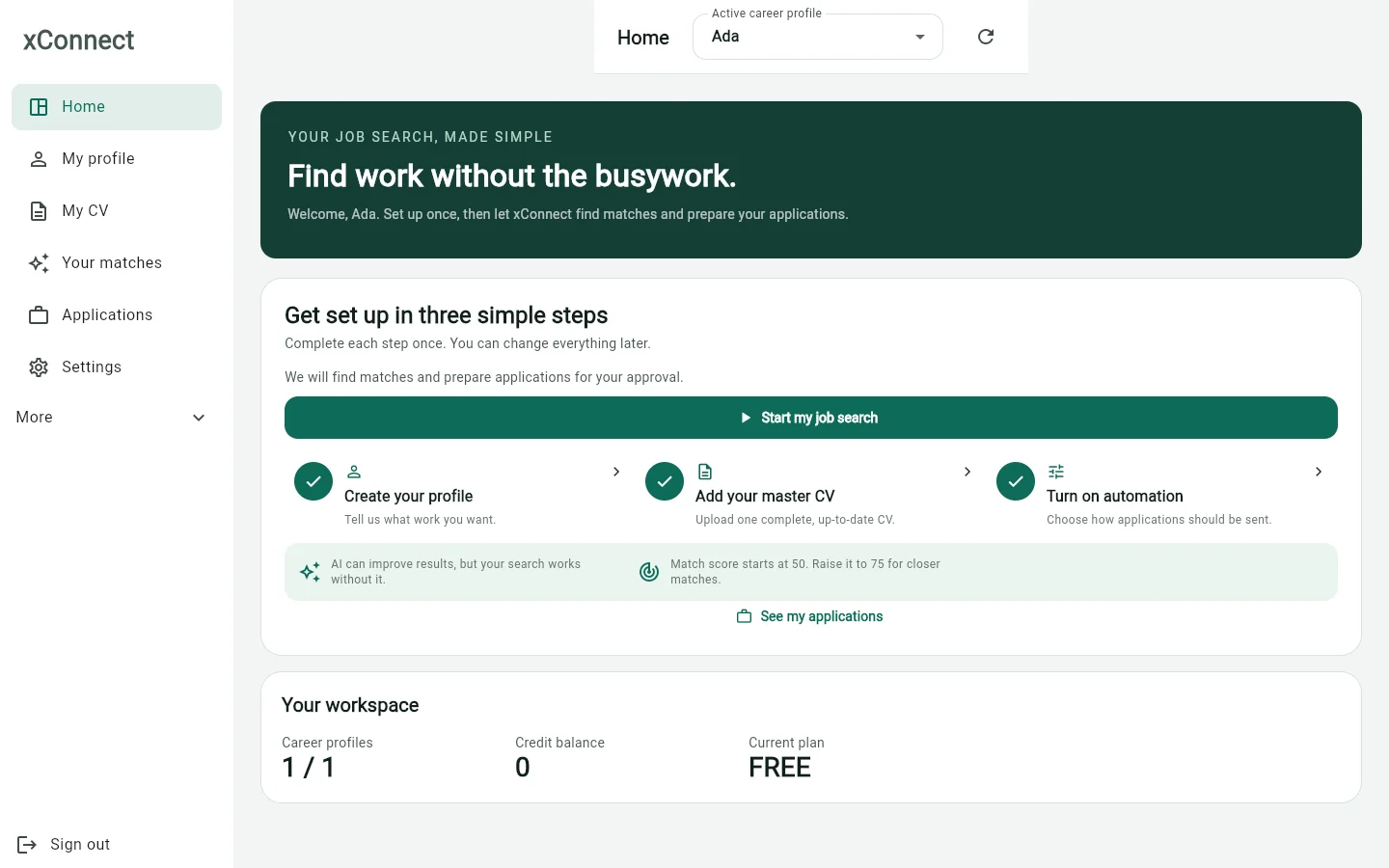Open Applications from the sidebar
Image resolution: width=1389 pixels, height=868 pixels.
click(x=117, y=315)
